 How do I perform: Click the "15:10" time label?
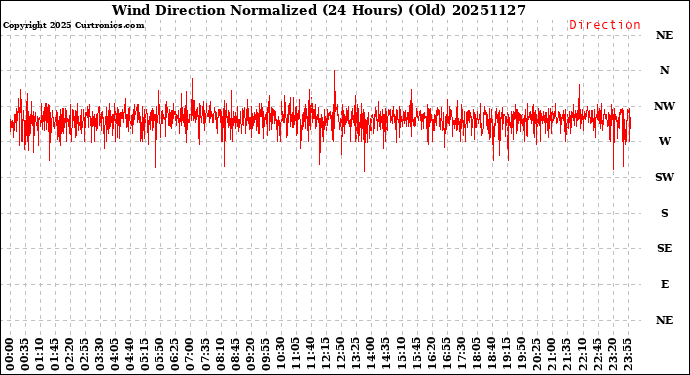coord(401,355)
